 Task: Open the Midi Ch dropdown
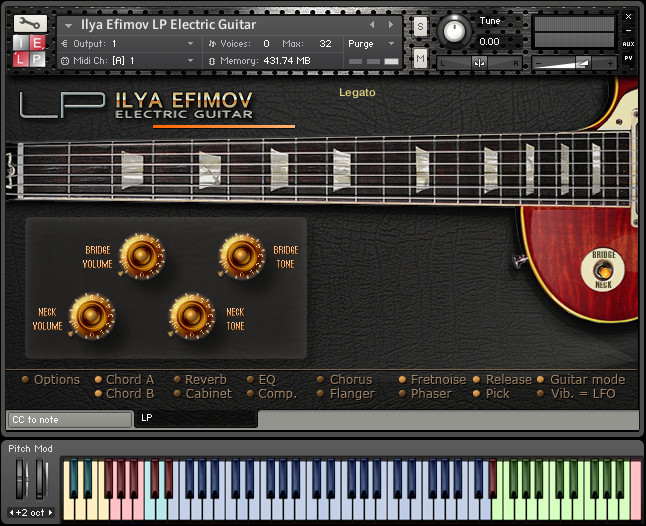tap(191, 61)
